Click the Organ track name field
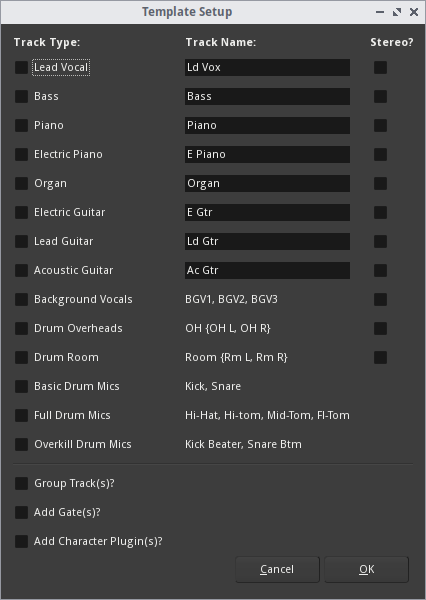426x600 pixels. coord(267,183)
